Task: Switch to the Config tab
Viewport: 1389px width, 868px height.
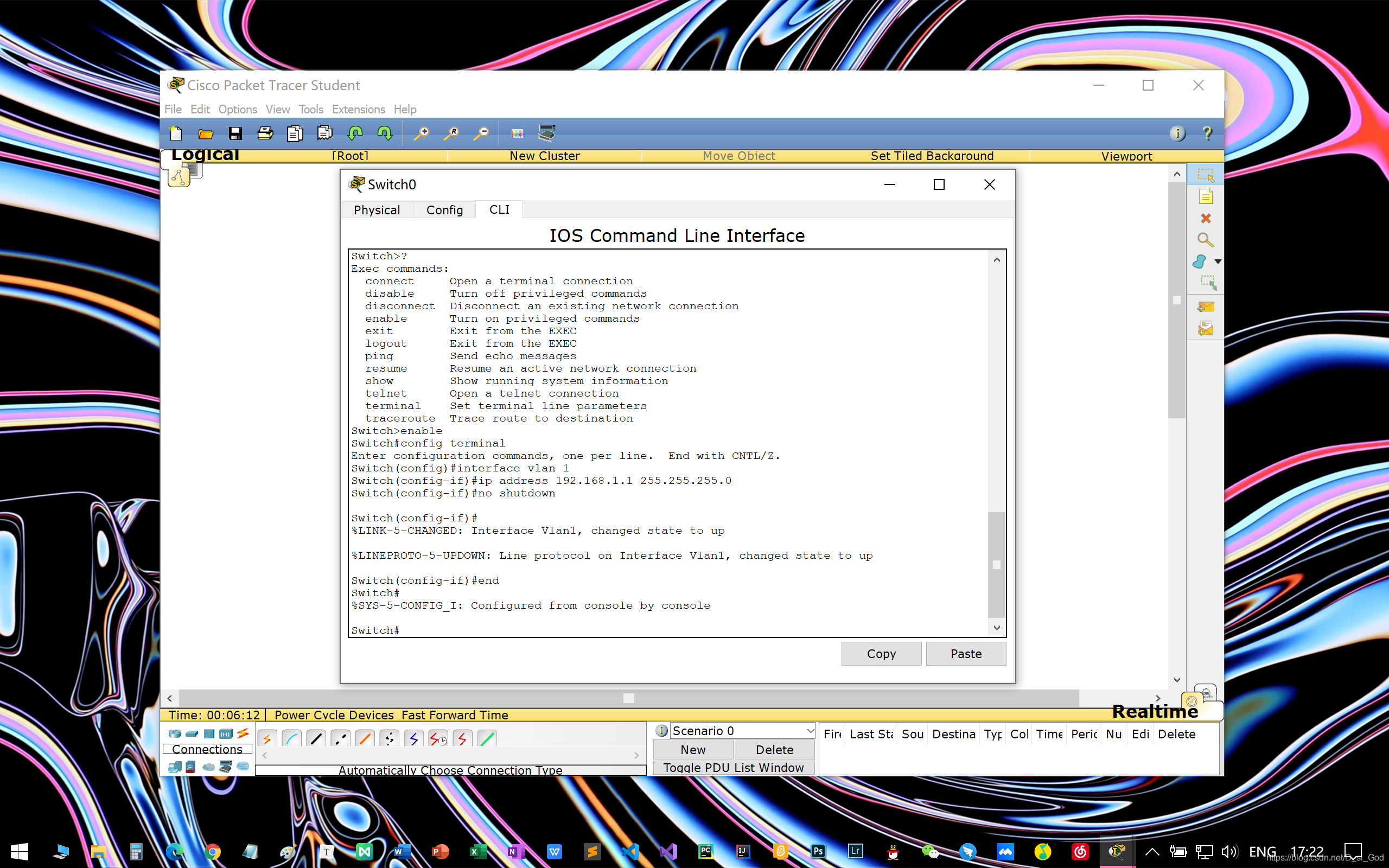Action: click(444, 210)
